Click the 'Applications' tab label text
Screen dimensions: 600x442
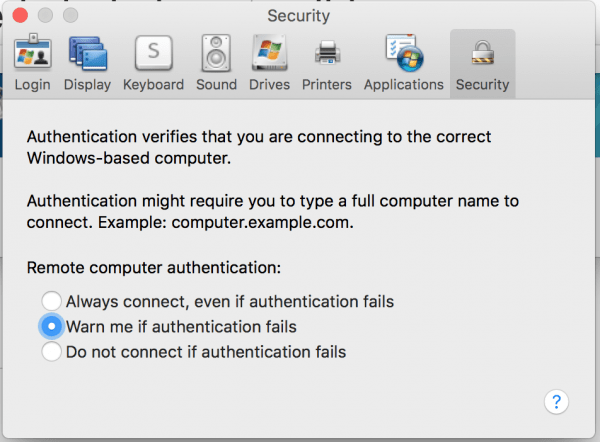[404, 85]
